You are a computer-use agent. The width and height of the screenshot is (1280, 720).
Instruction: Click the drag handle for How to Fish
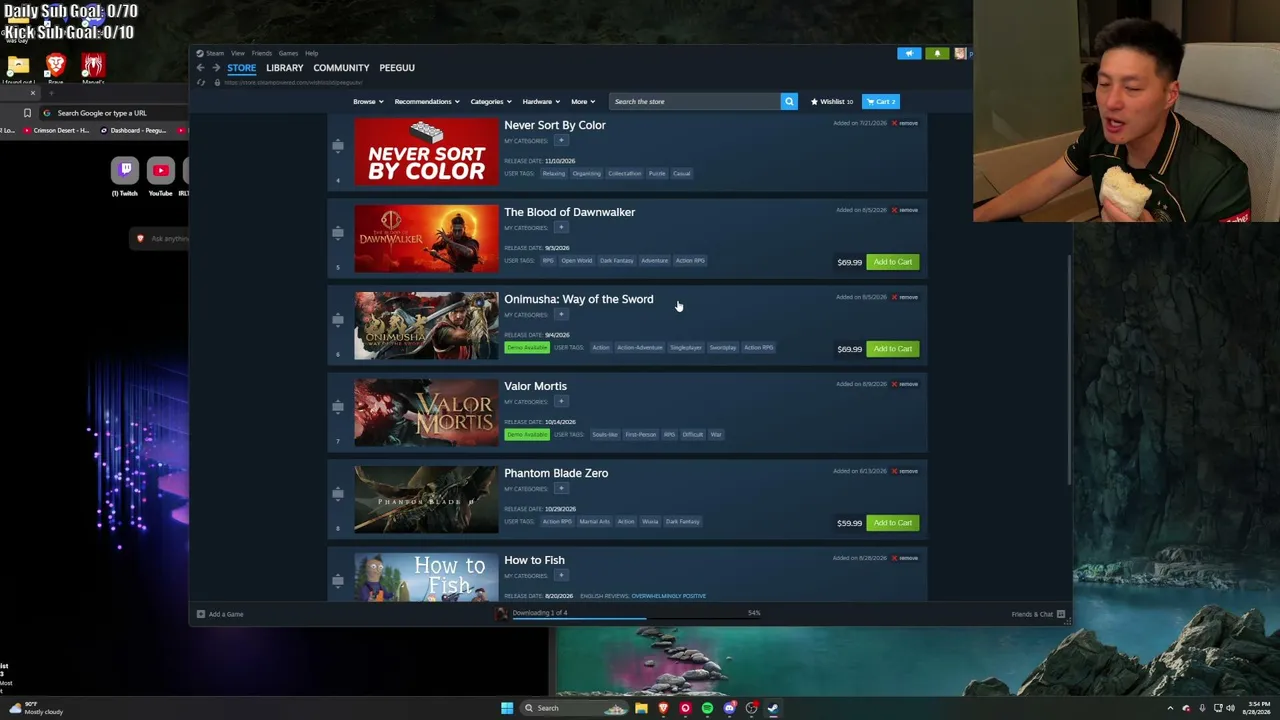(338, 580)
